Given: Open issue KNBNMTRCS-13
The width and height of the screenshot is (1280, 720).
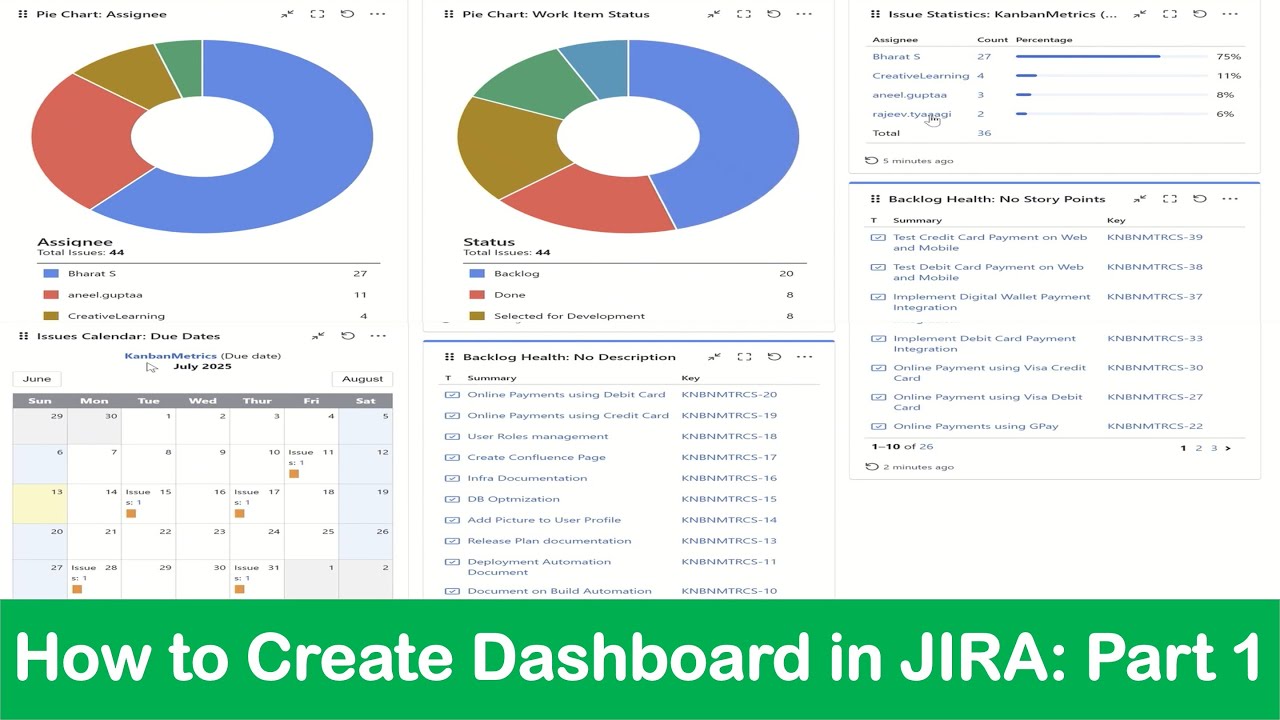Looking at the screenshot, I should click(x=729, y=541).
